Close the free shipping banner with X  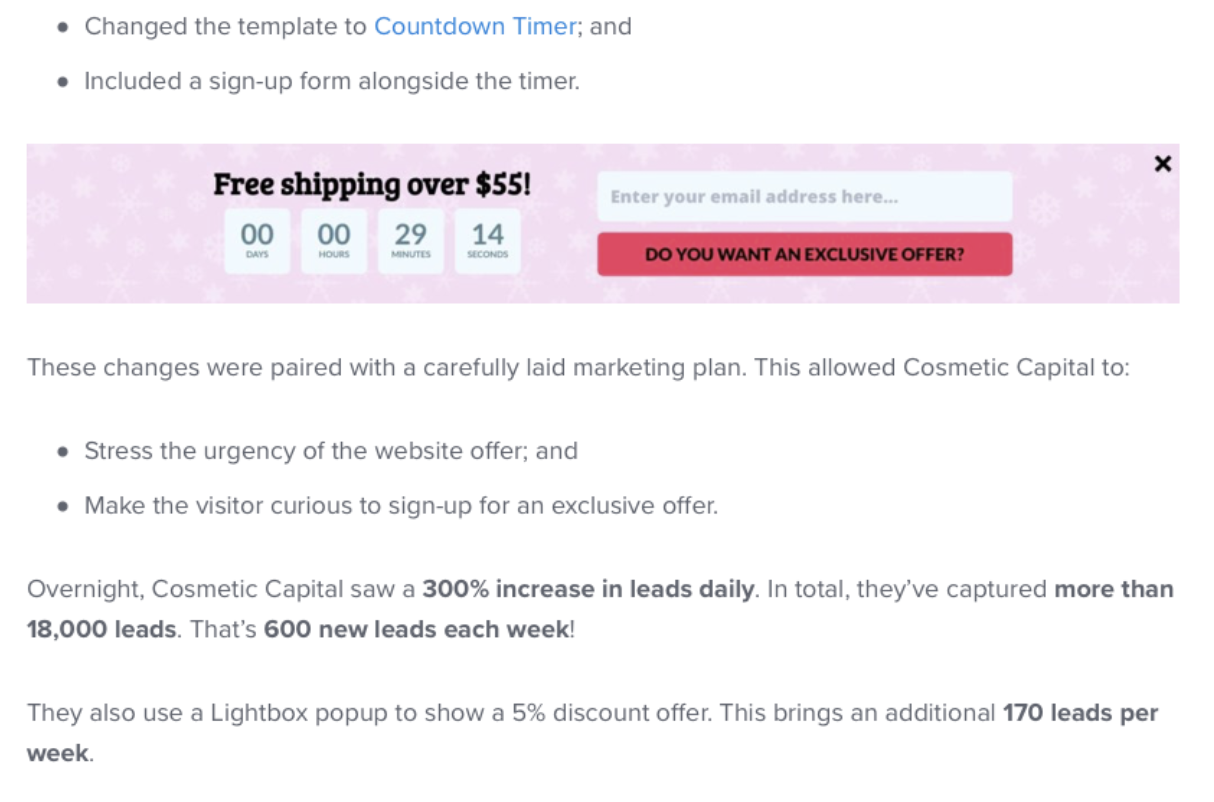1162,164
